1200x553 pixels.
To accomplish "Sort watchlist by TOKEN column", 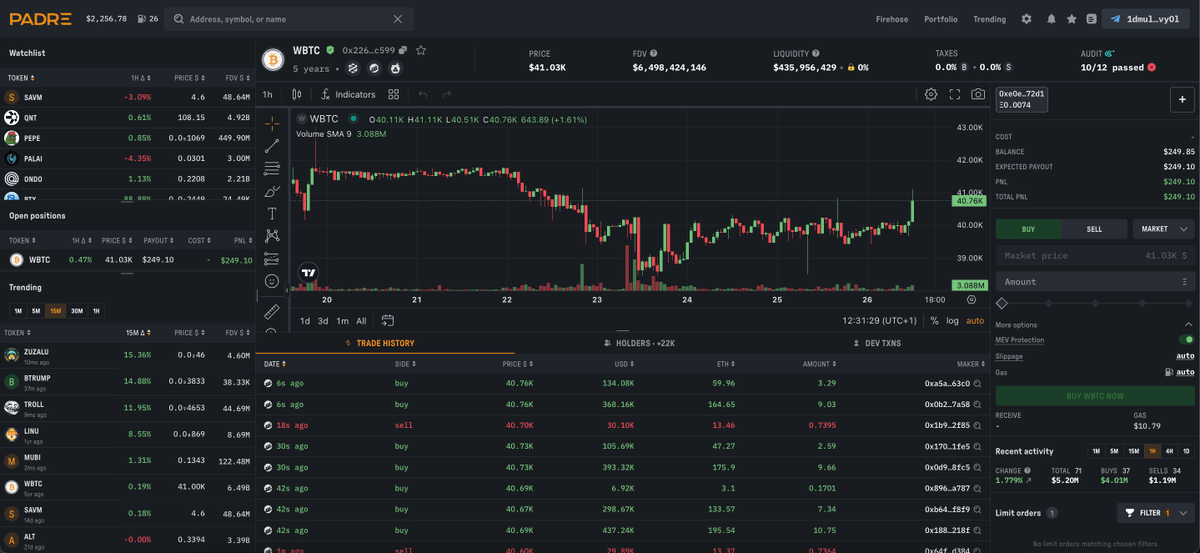I will (22, 78).
